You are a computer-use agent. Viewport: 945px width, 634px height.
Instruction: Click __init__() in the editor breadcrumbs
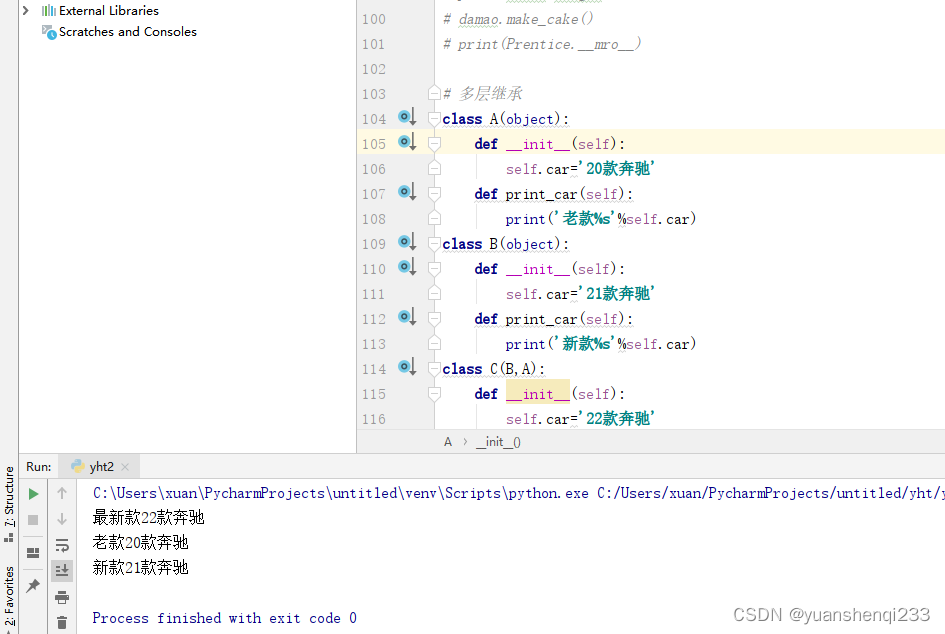pos(497,441)
